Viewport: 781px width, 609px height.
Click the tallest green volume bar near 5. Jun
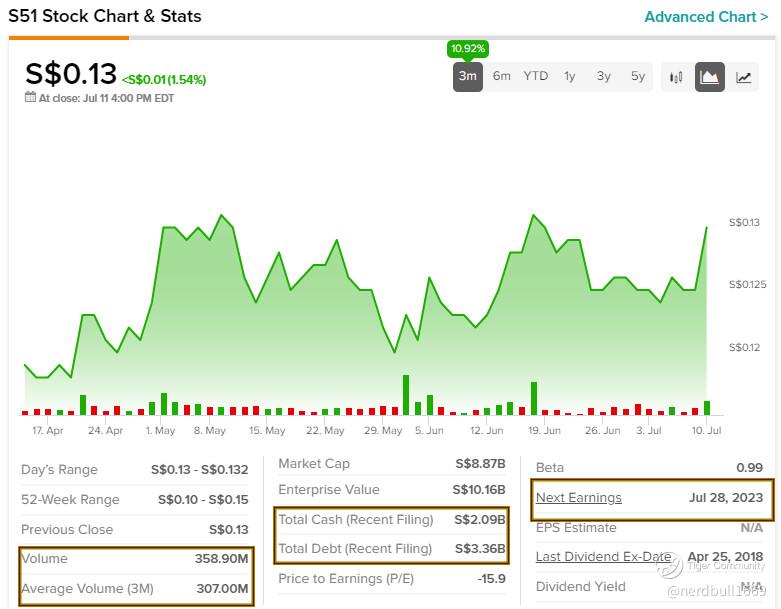pyautogui.click(x=406, y=395)
